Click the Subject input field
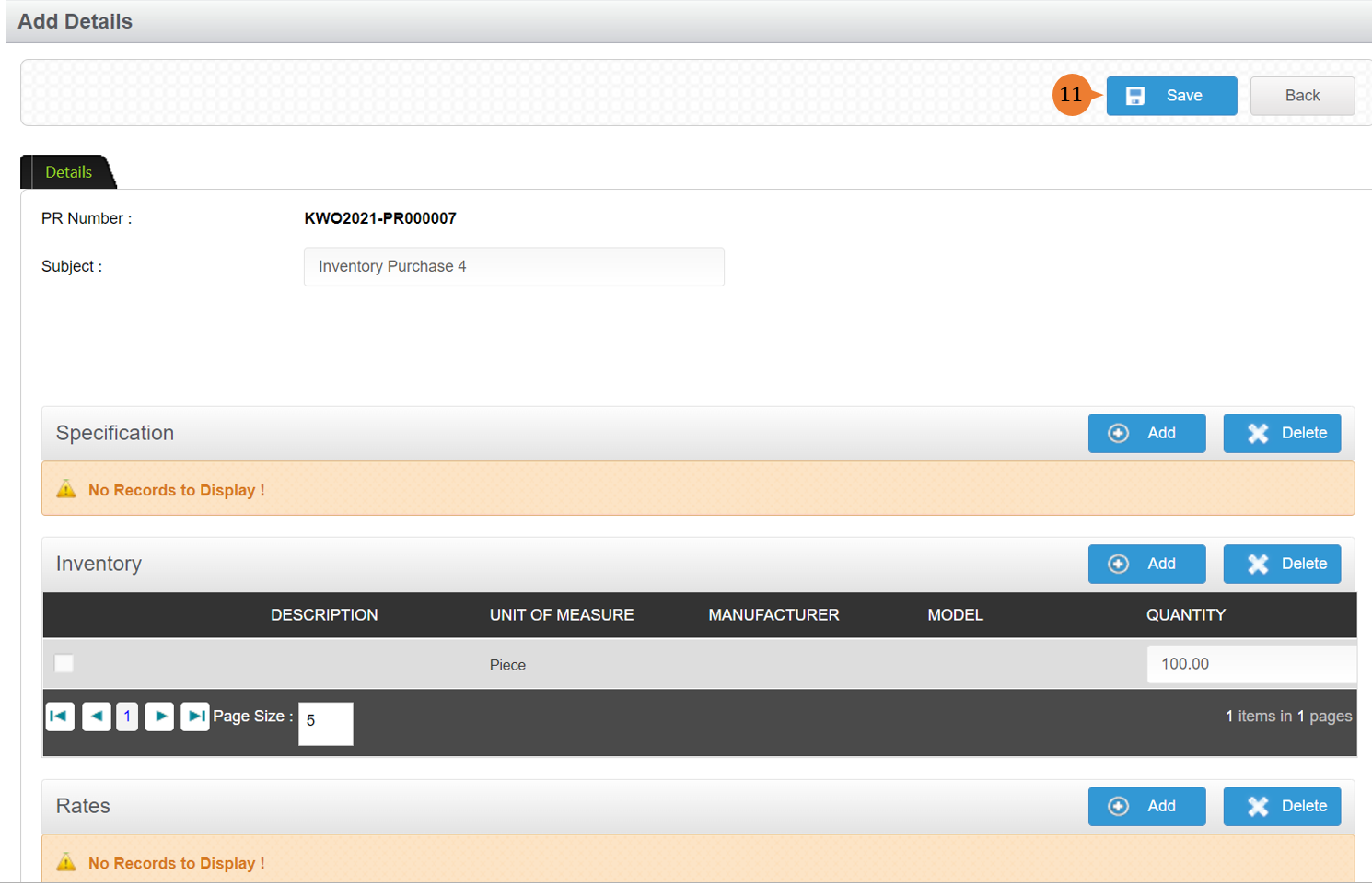This screenshot has width=1372, height=886. 514,266
